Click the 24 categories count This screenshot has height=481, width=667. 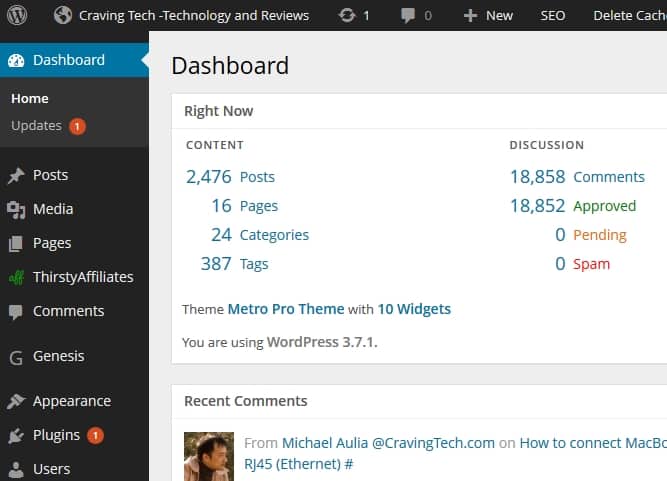tap(222, 235)
